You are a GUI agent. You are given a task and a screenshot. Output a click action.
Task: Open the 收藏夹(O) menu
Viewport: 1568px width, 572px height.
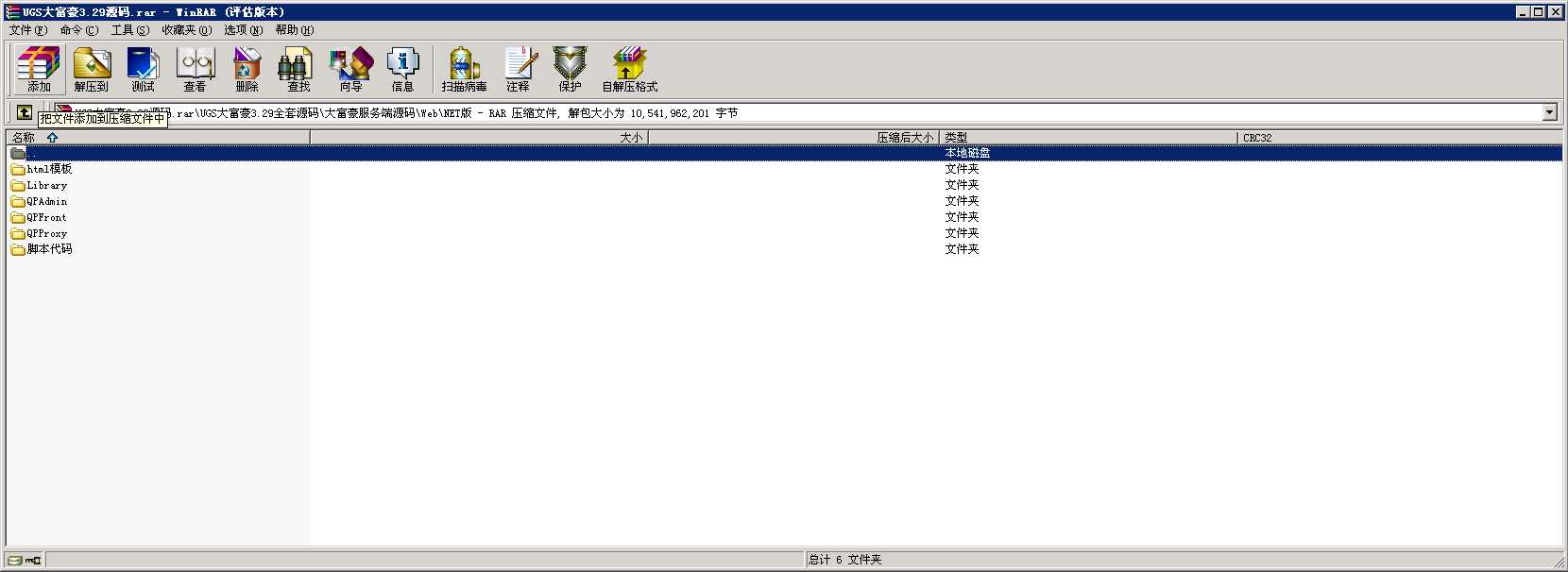[x=186, y=30]
